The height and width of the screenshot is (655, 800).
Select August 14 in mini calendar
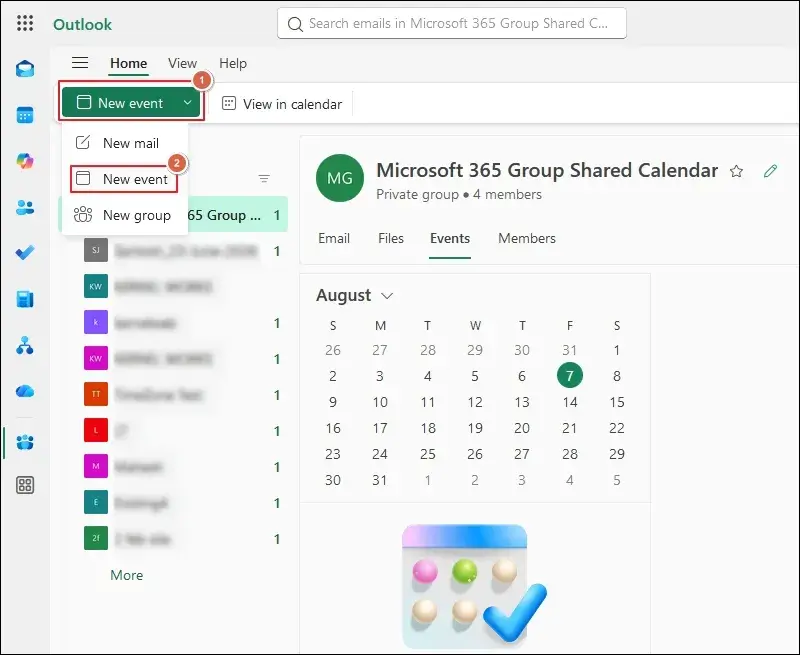[569, 402]
